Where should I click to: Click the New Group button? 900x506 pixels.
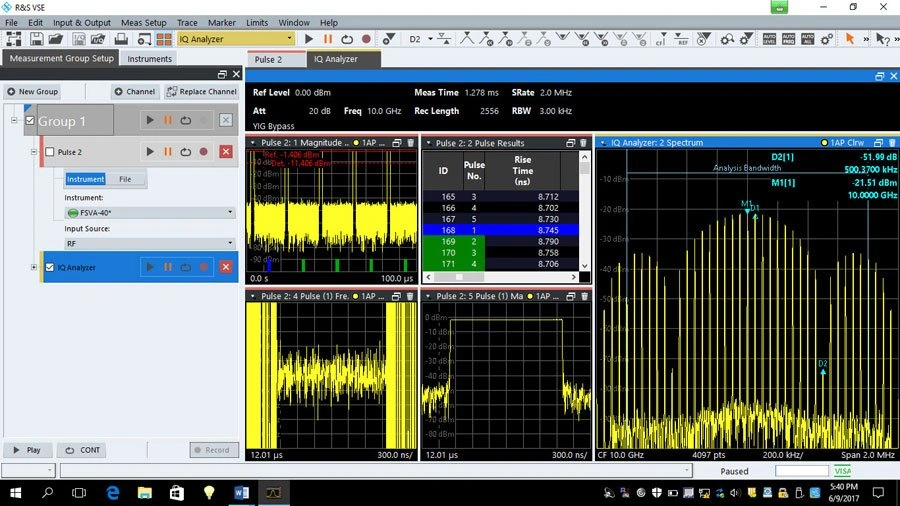click(33, 91)
